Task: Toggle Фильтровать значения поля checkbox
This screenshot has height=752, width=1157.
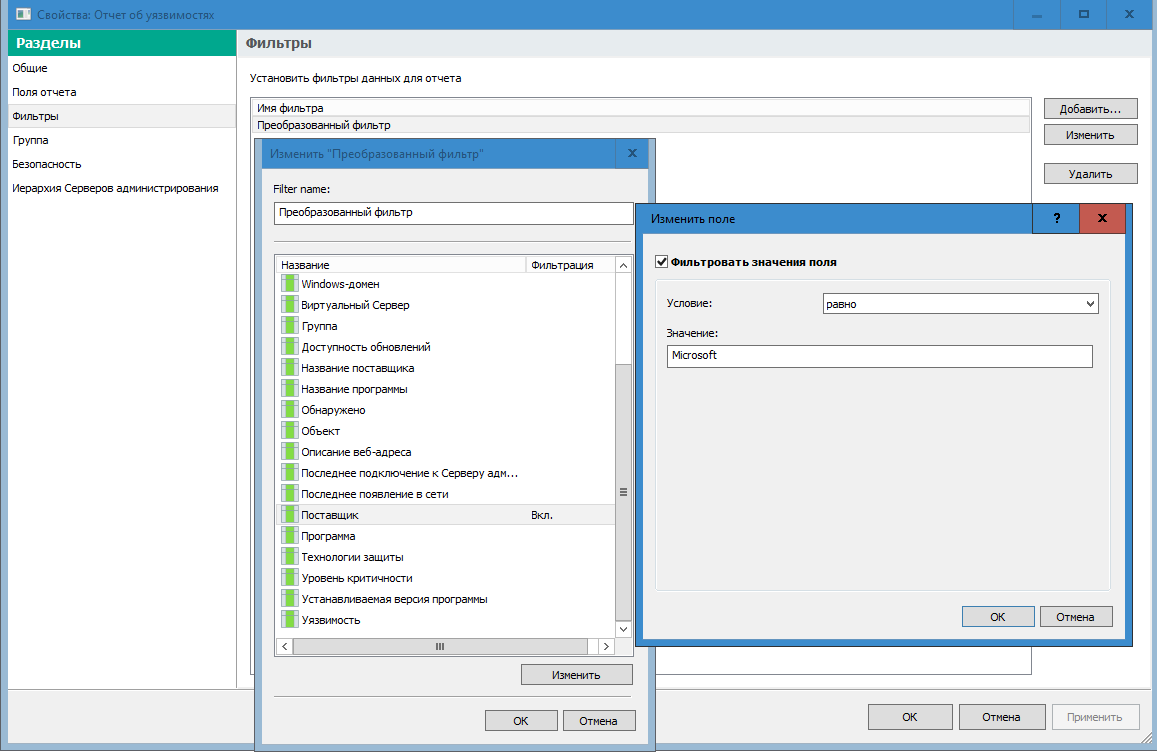Action: click(661, 262)
